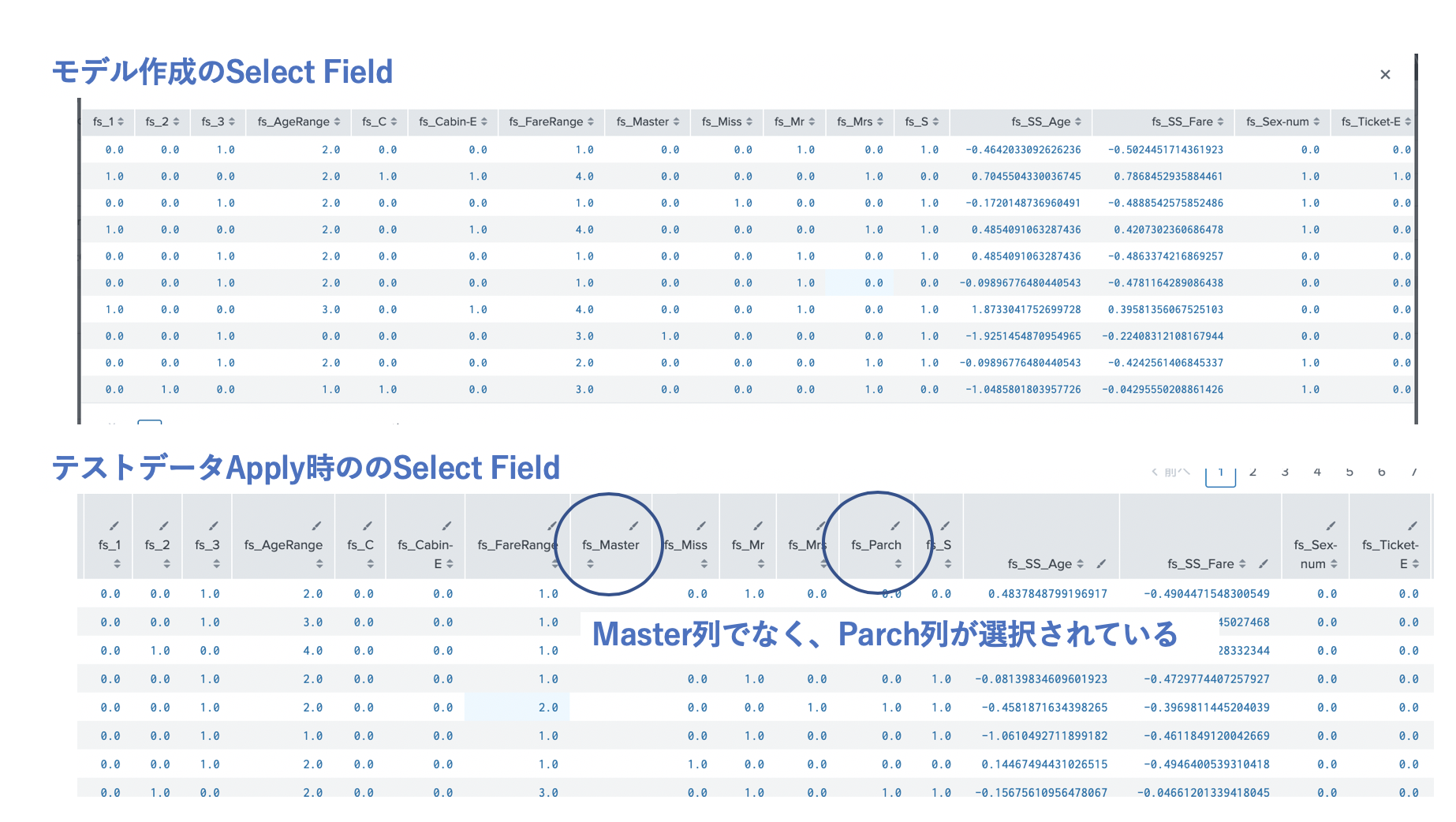The height and width of the screenshot is (822, 1456).
Task: Click the highlighted 2.0 cell in fs_FareRange
Action: pos(517,708)
